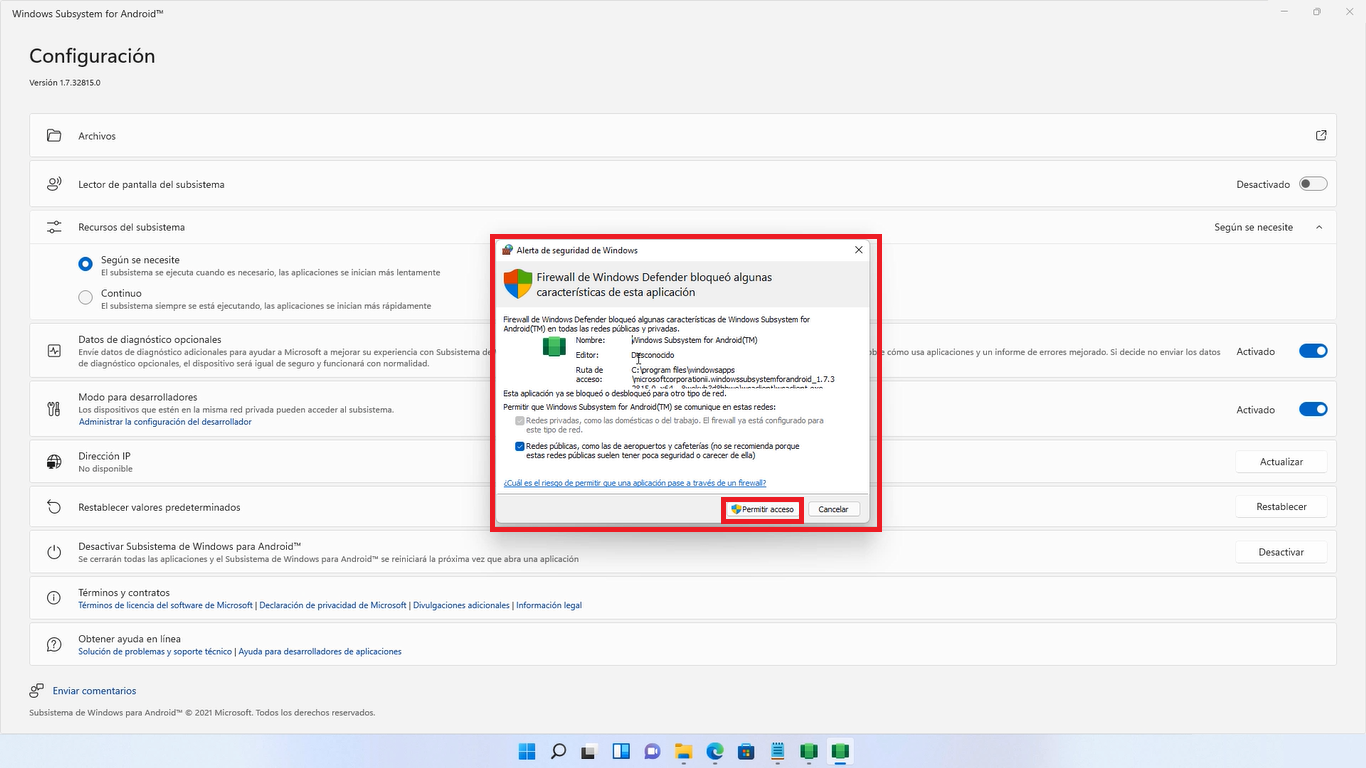Open Términos de licencia del software de Microsoft
Viewport: 1366px width, 768px height.
tap(165, 605)
